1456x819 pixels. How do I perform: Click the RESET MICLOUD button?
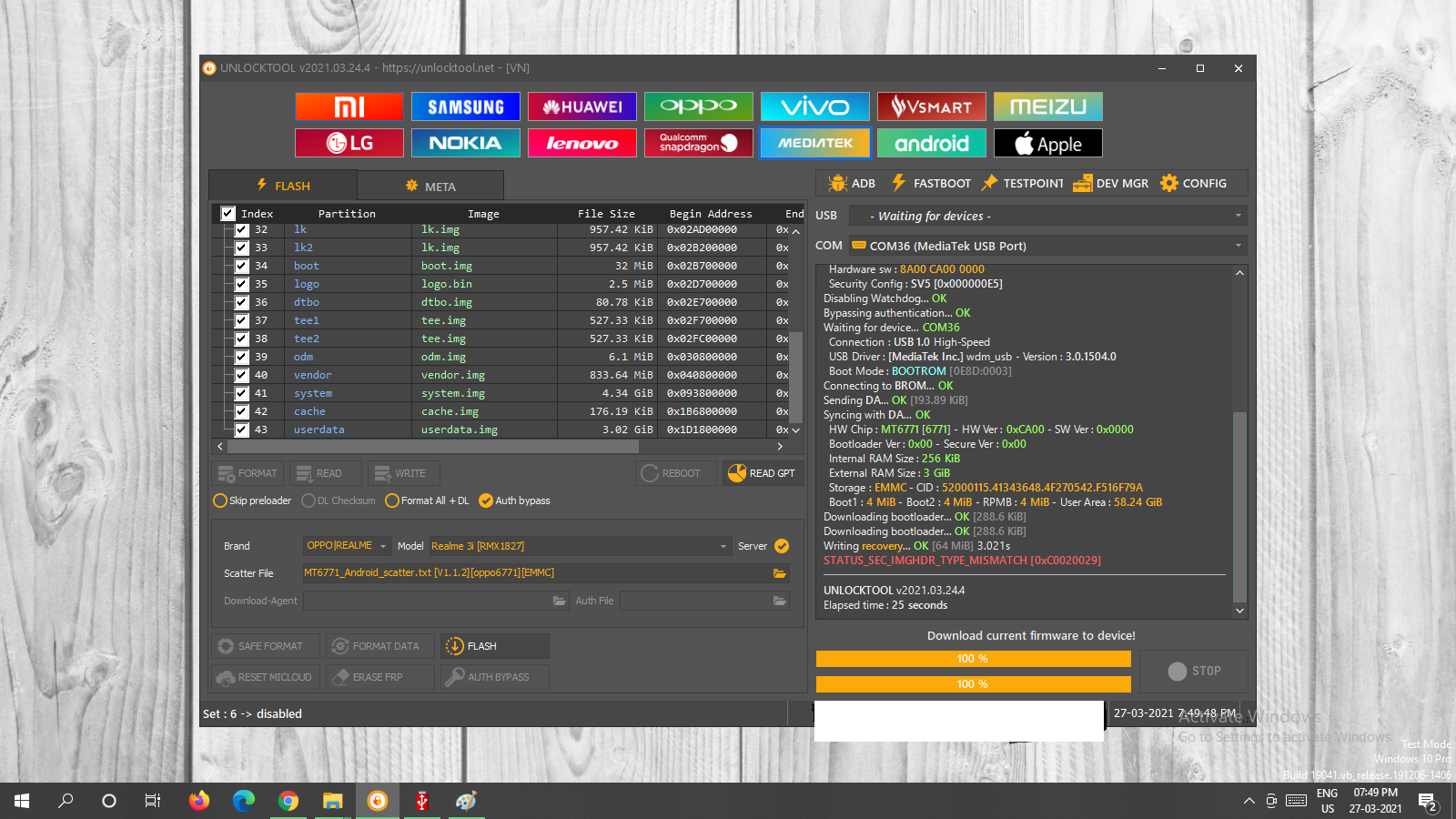[266, 677]
